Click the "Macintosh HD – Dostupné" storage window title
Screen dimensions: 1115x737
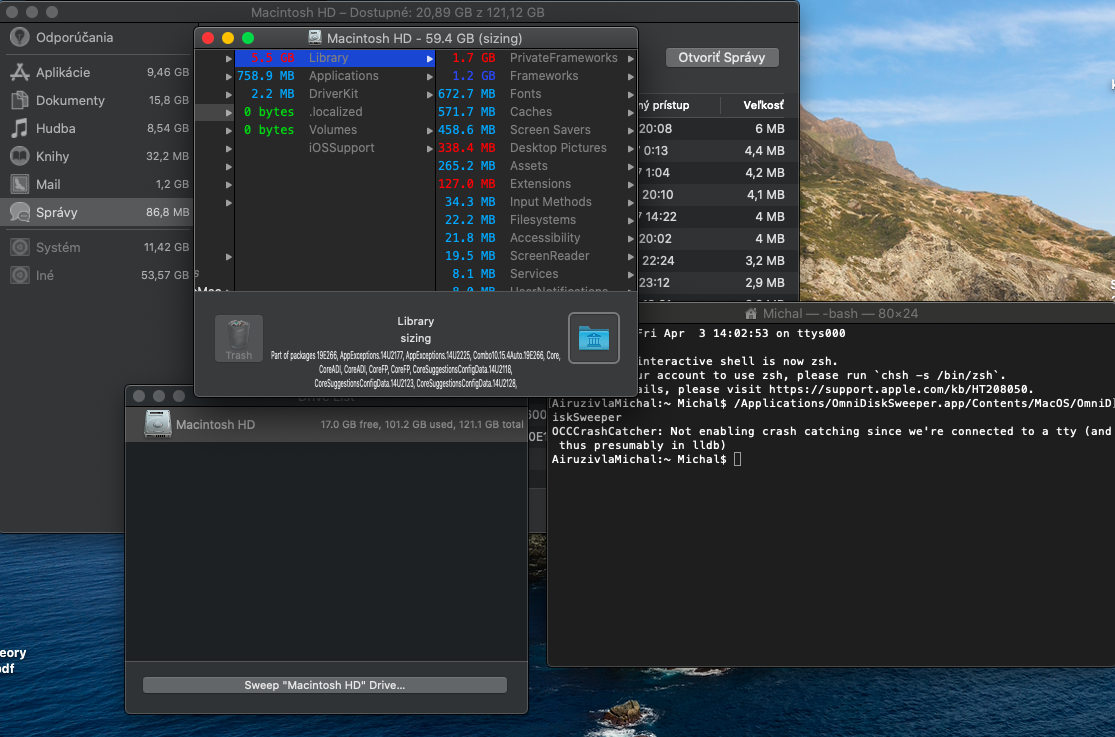point(398,12)
